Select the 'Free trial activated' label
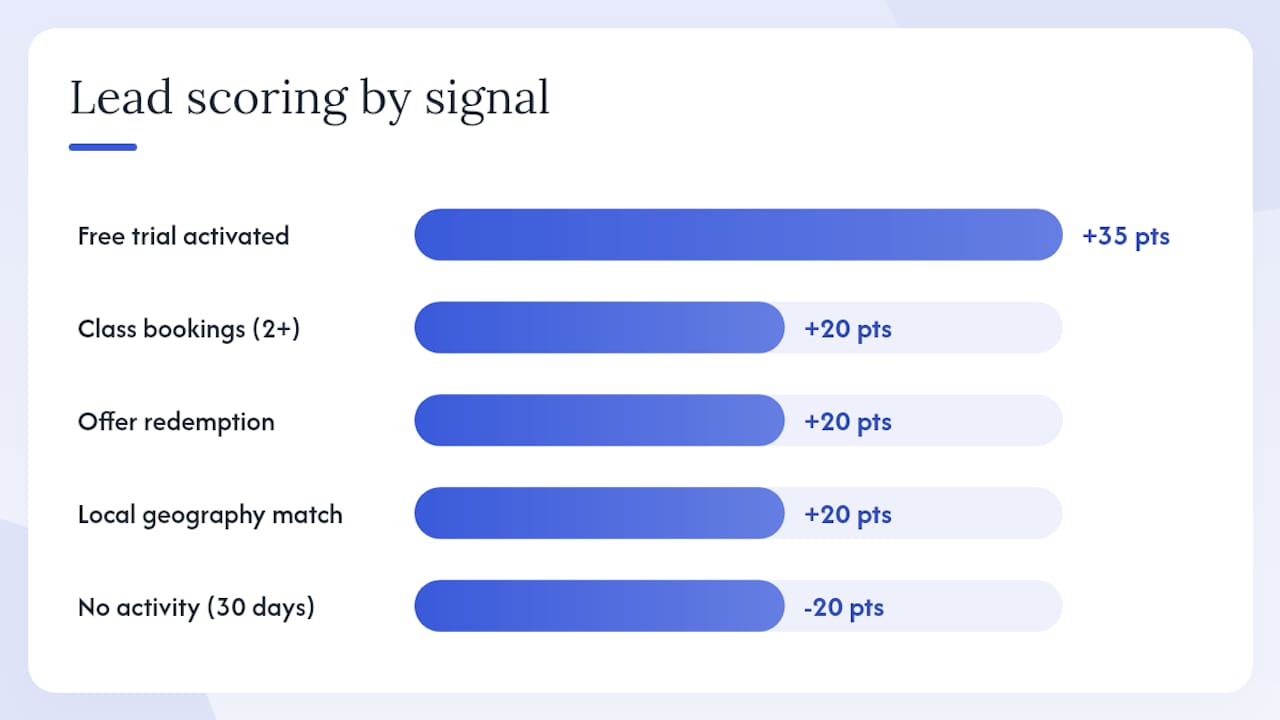Screen dimensions: 1280x720 coord(184,236)
